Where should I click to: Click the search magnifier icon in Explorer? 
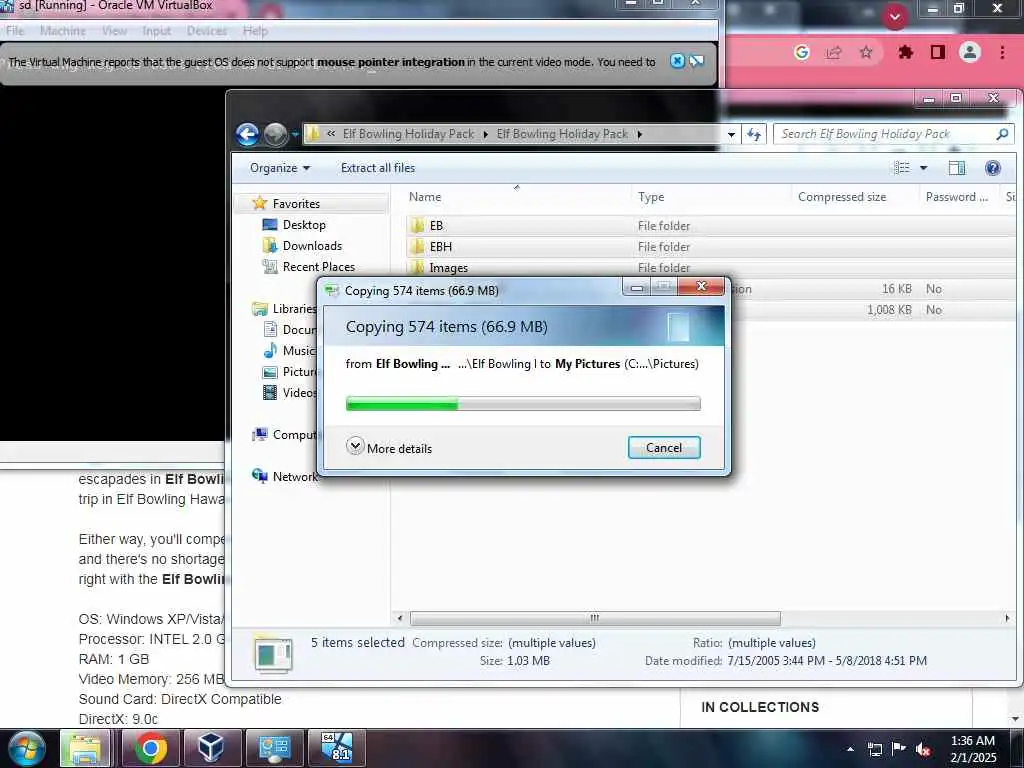1002,134
